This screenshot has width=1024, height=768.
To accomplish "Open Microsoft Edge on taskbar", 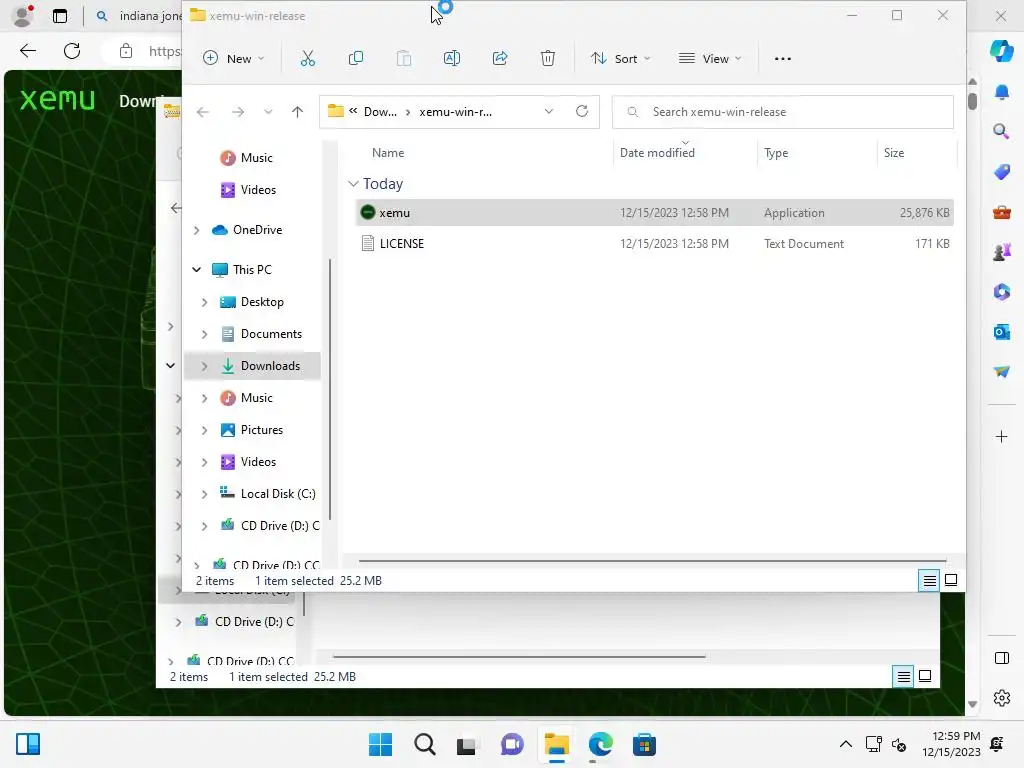I will 600,744.
